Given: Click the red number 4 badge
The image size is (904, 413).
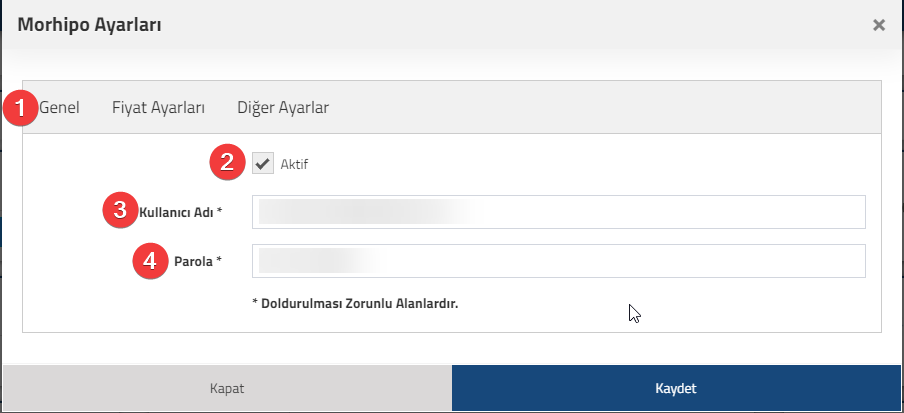Looking at the screenshot, I should click(150, 261).
